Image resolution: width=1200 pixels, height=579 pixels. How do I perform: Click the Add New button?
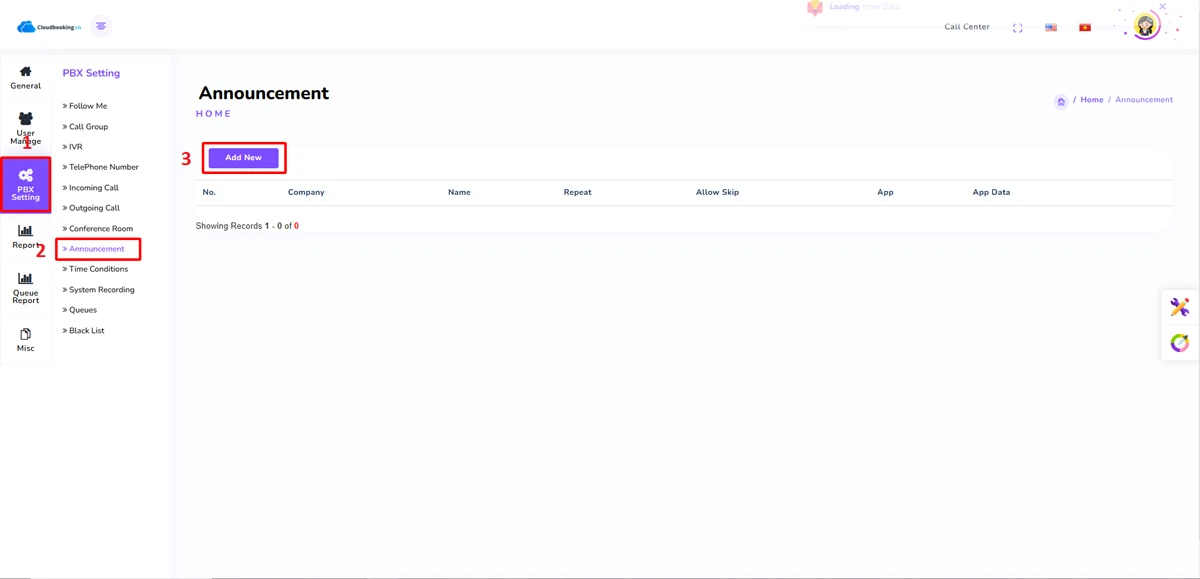click(x=243, y=158)
